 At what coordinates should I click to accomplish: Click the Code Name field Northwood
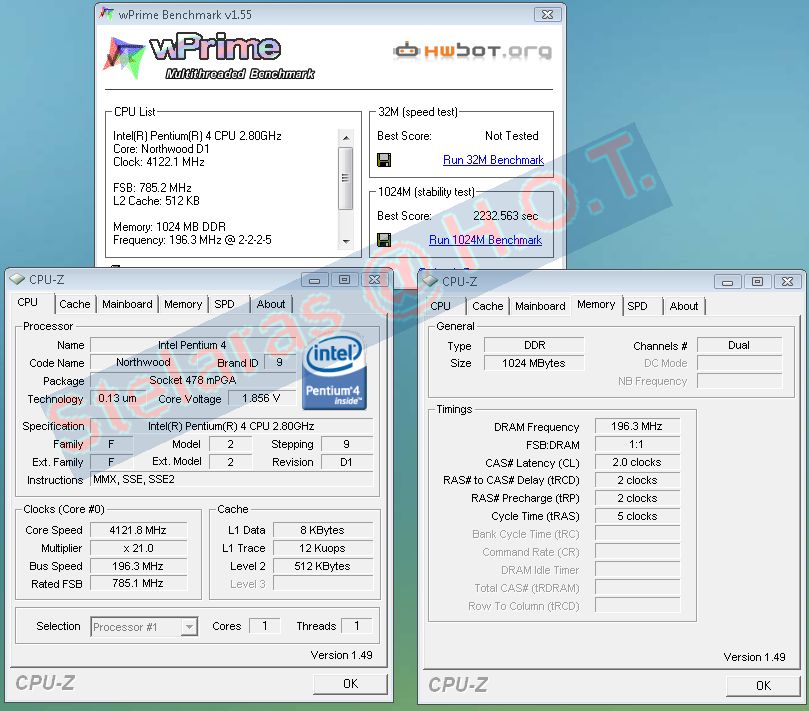[x=143, y=362]
